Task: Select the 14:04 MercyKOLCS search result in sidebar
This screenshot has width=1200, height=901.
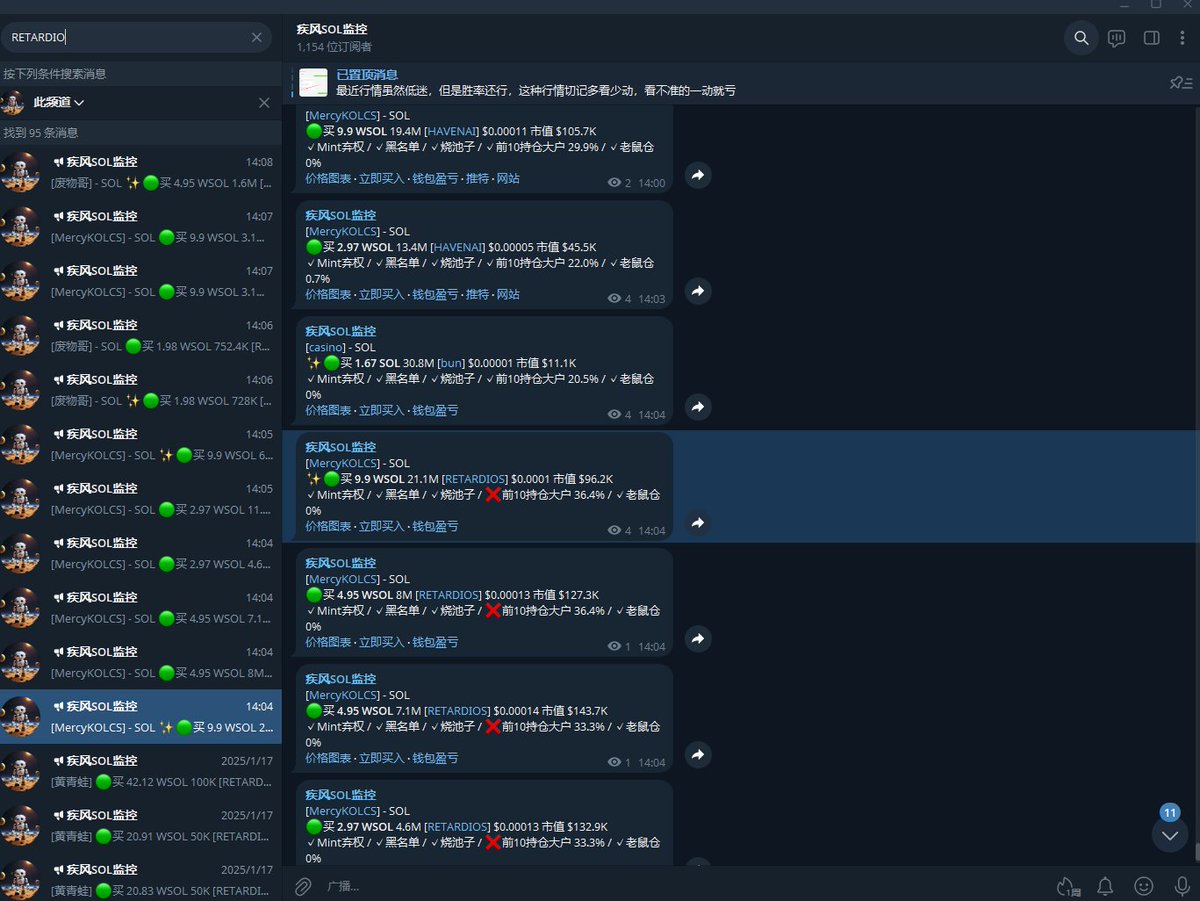Action: click(140, 716)
